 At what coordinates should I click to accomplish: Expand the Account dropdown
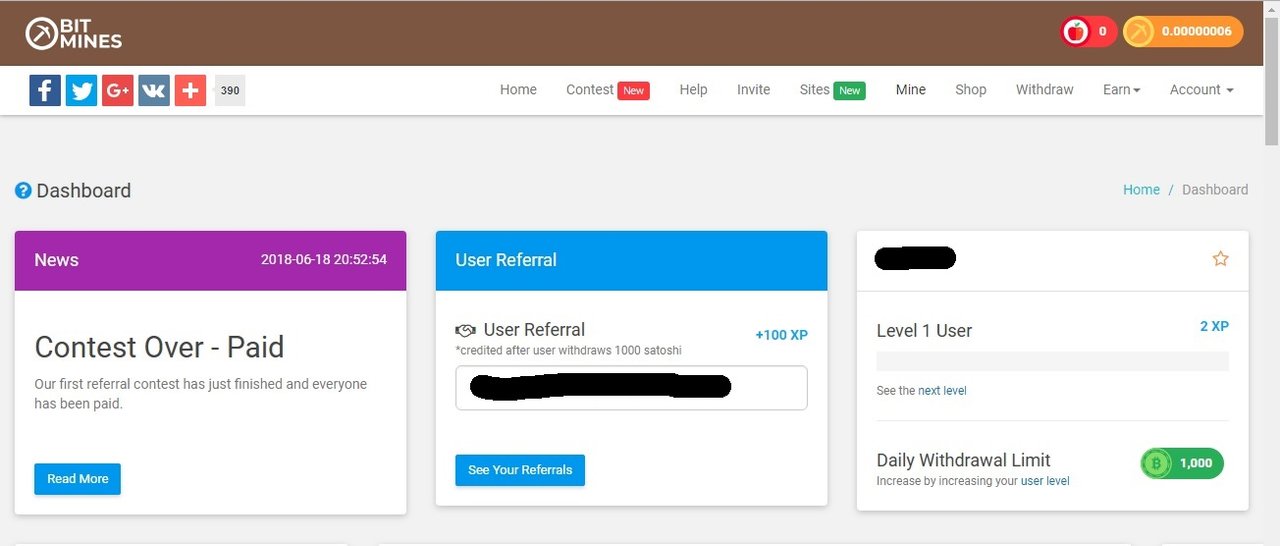click(x=1201, y=89)
